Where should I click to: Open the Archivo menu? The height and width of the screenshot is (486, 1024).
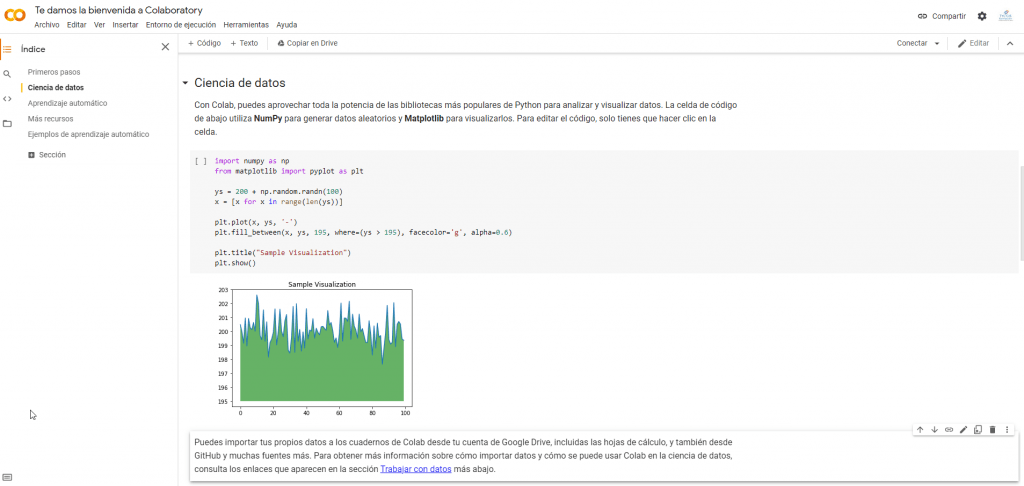(46, 25)
